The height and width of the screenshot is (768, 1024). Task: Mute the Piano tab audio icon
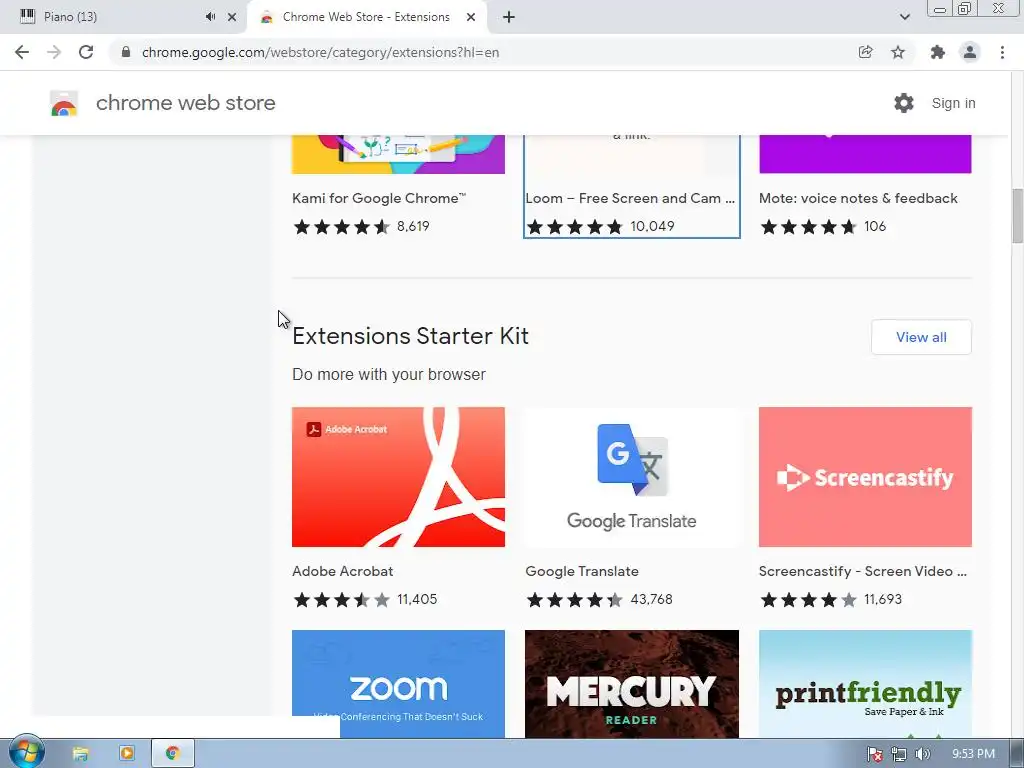[x=210, y=17]
